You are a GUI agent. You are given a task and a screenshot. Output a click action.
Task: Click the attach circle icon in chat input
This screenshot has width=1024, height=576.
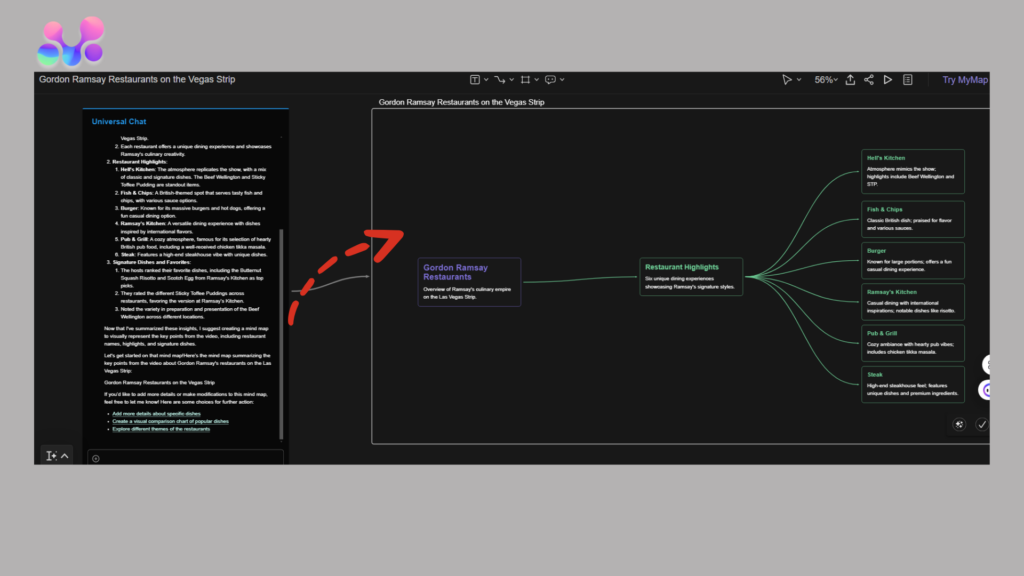[96, 458]
